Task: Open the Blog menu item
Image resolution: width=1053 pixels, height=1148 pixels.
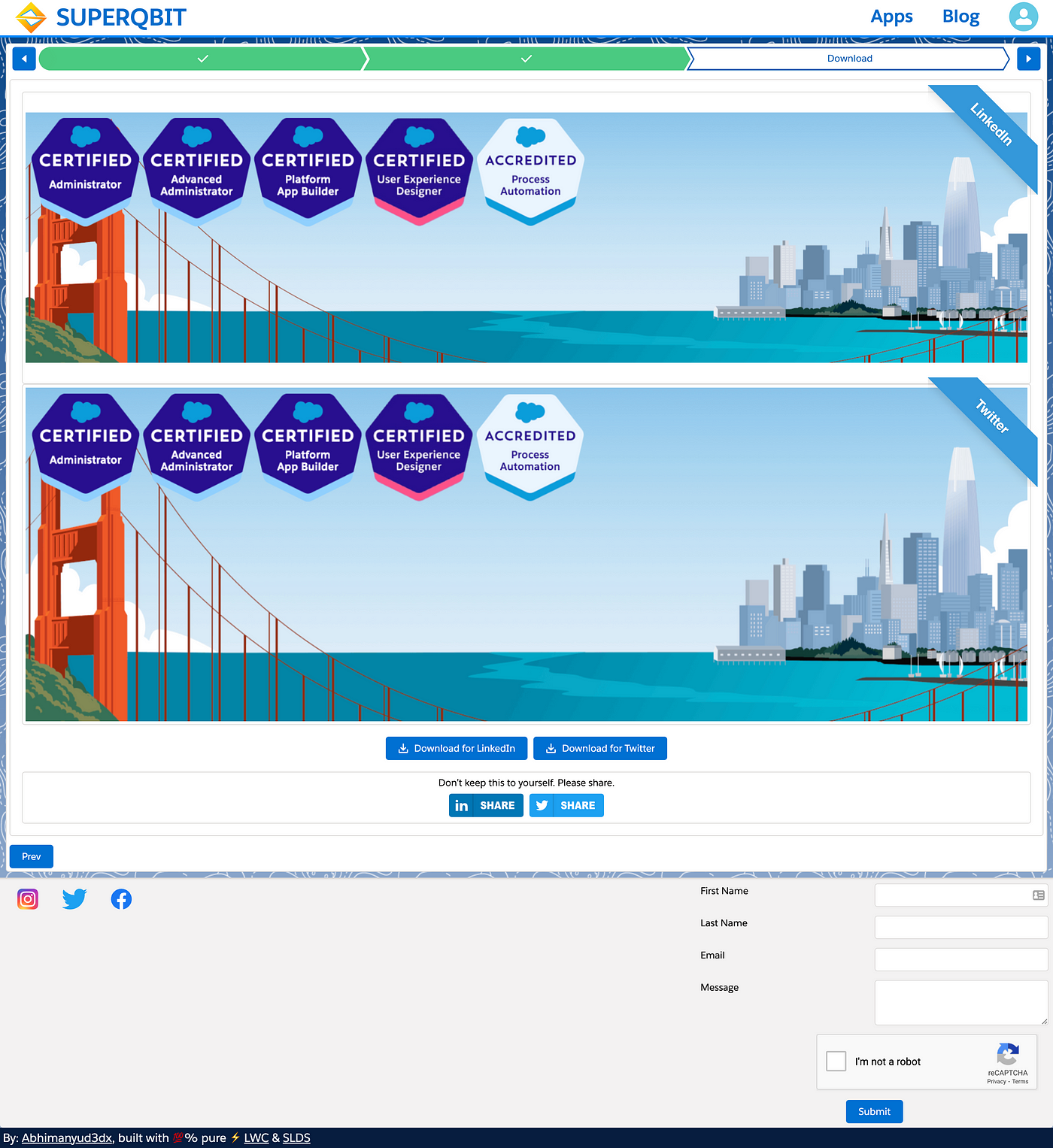Action: click(x=960, y=17)
